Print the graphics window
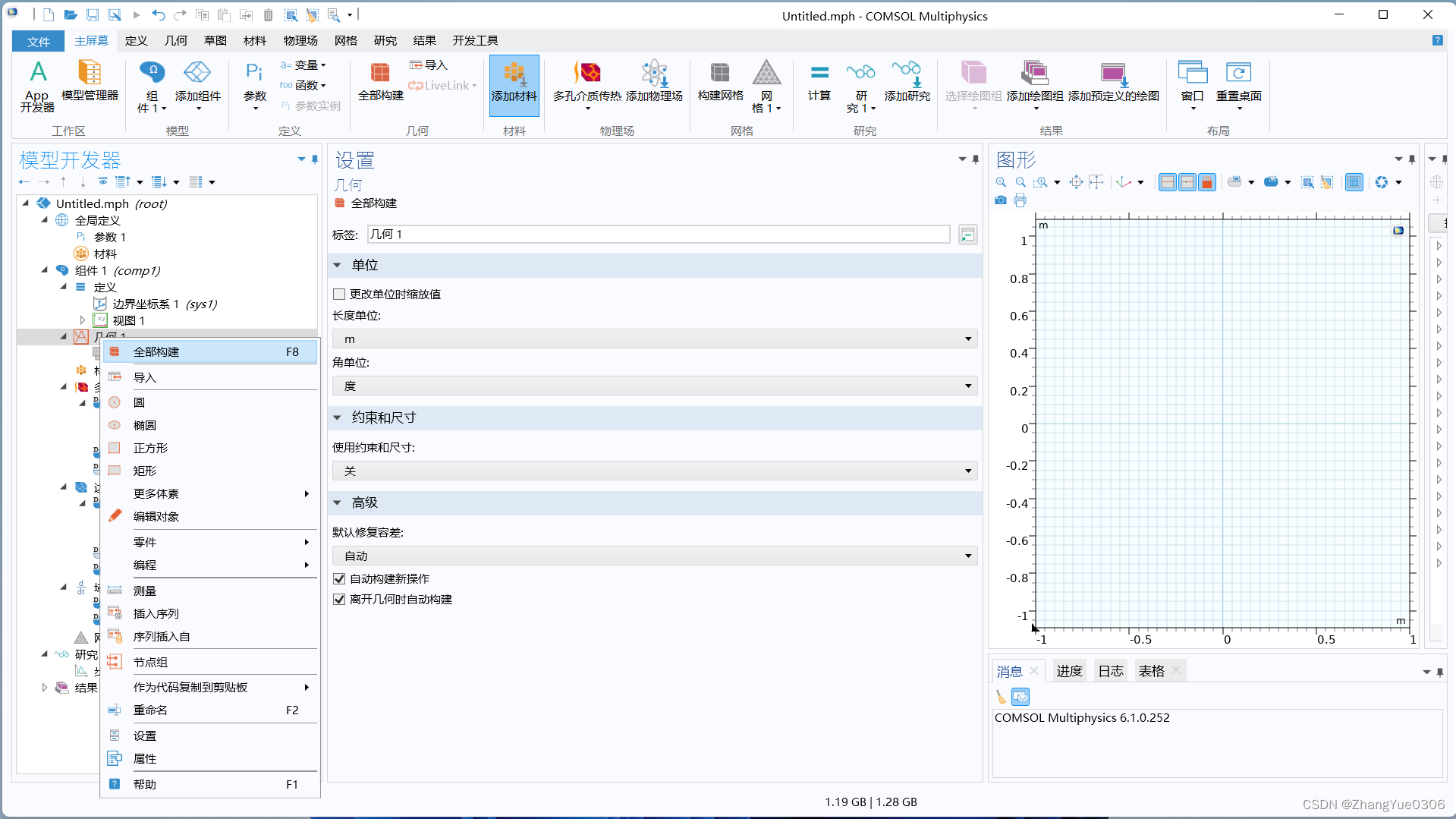 1020,200
